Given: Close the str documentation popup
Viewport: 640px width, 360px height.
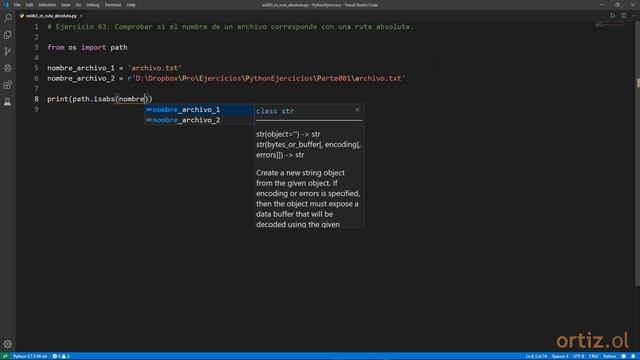Looking at the screenshot, I should tap(357, 110).
